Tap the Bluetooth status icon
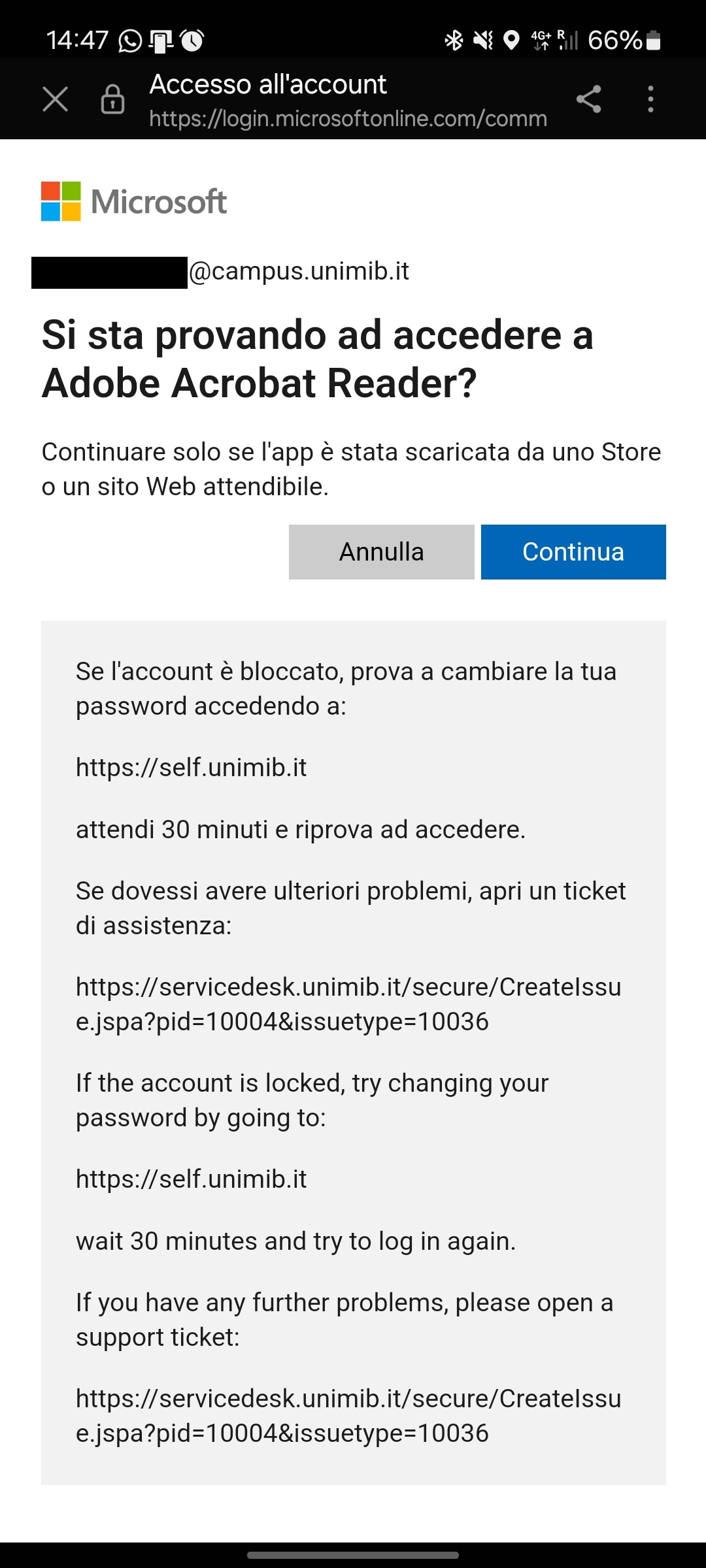 tap(454, 41)
